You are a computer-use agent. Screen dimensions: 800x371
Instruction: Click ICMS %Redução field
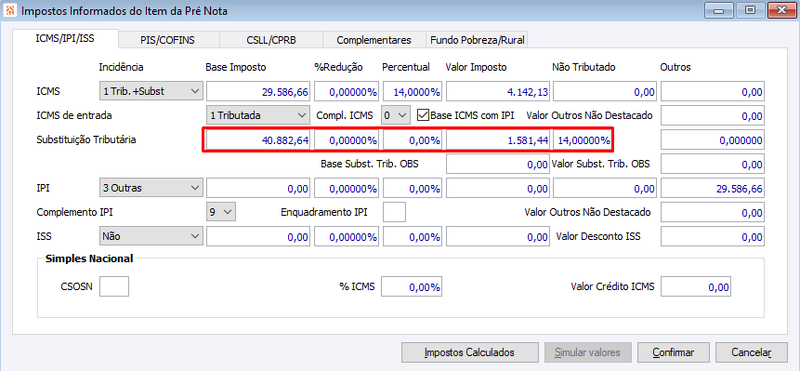click(346, 92)
